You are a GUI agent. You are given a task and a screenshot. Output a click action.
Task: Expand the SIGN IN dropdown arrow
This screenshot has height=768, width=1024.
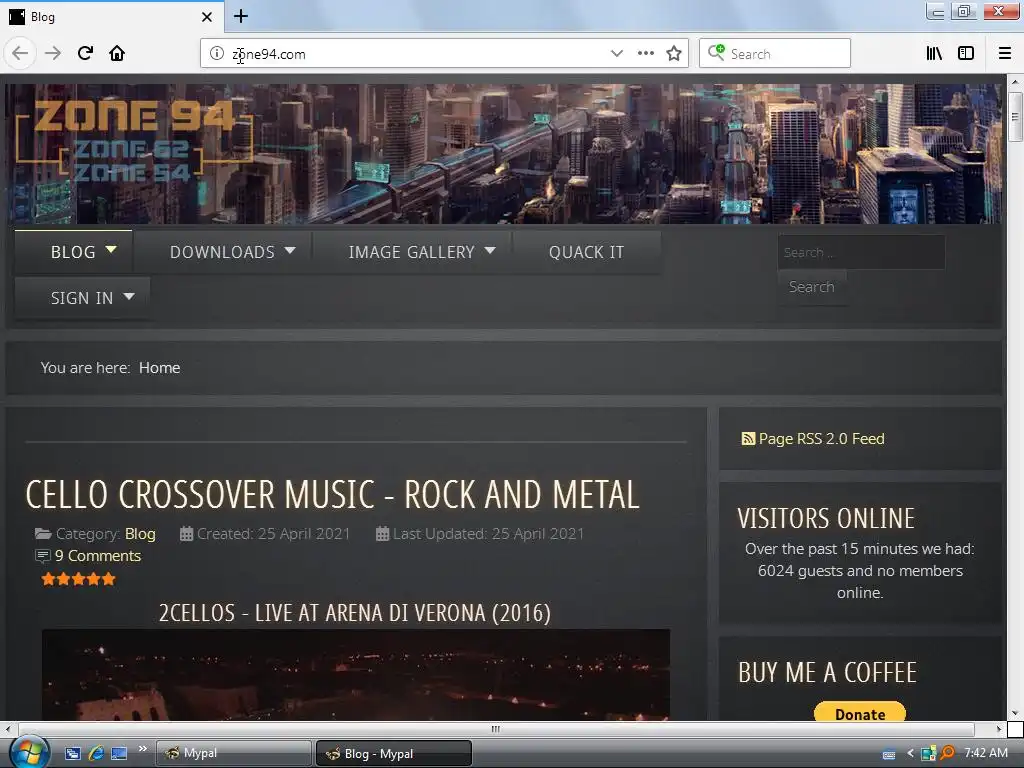(129, 296)
